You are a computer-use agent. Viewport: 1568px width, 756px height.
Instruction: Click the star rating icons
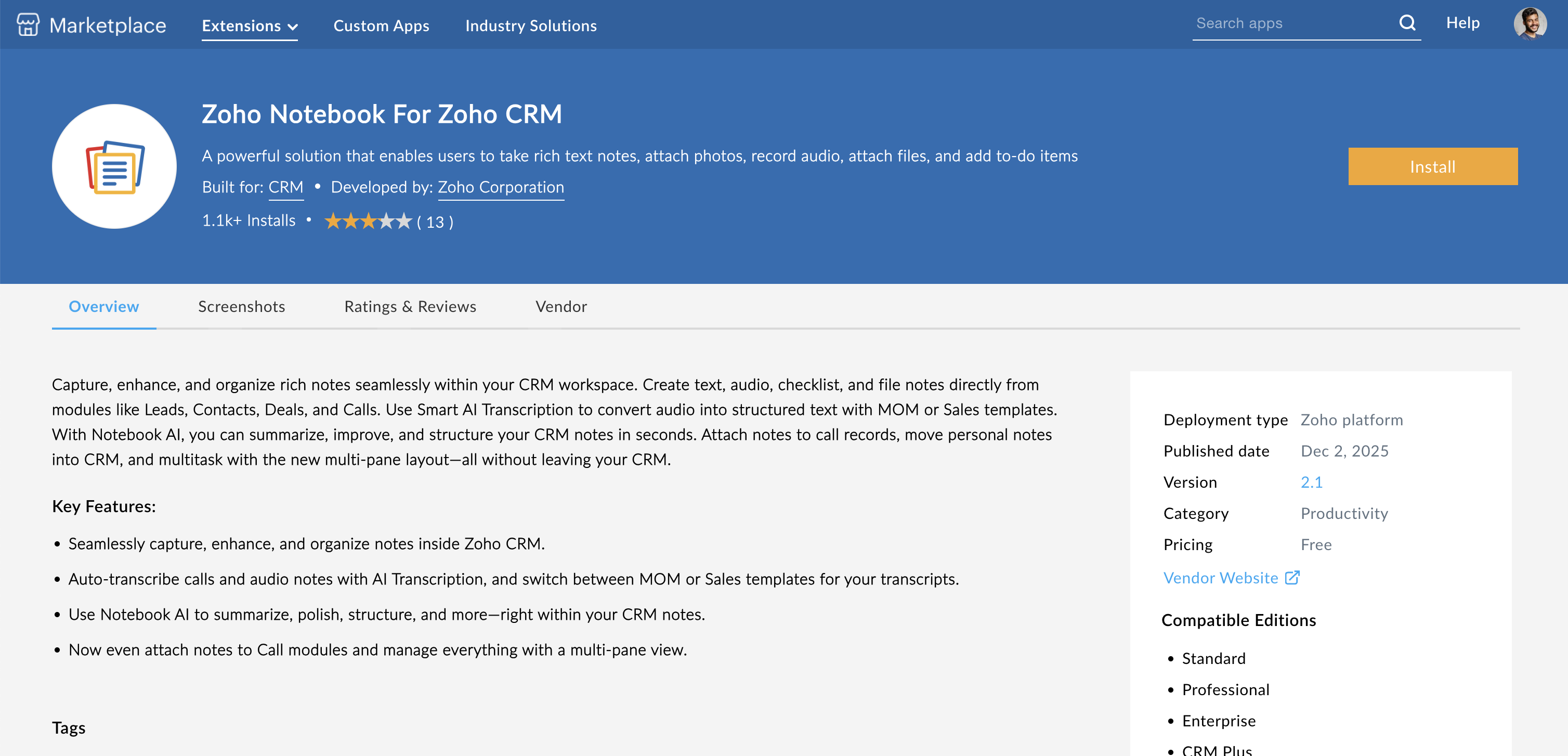tap(368, 221)
